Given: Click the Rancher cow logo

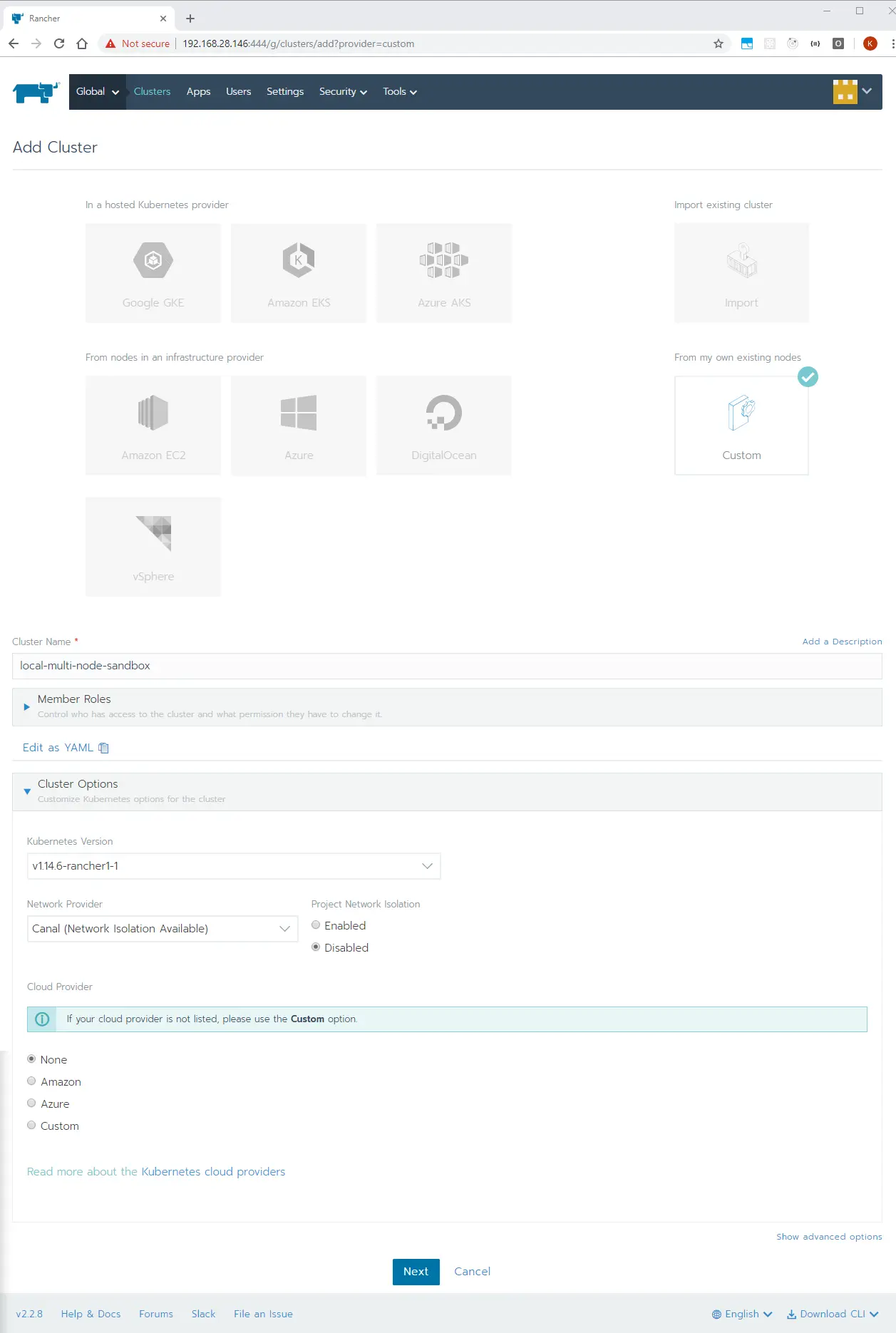Looking at the screenshot, I should click(36, 92).
